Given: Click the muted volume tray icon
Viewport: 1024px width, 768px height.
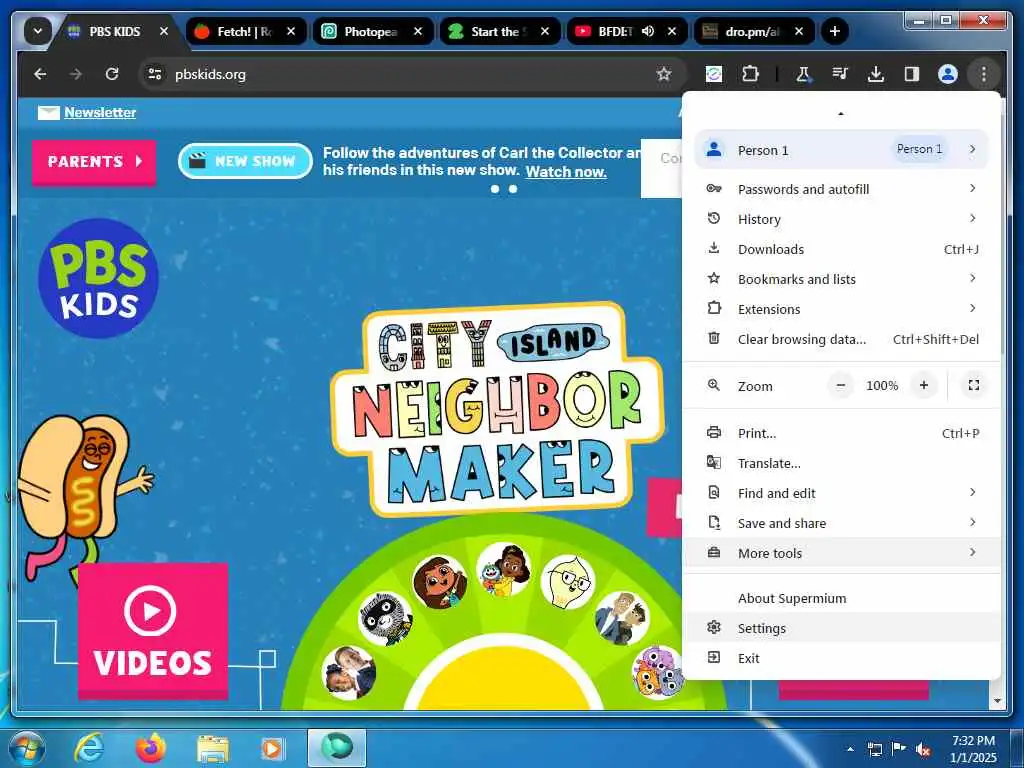Looking at the screenshot, I should click(x=923, y=750).
